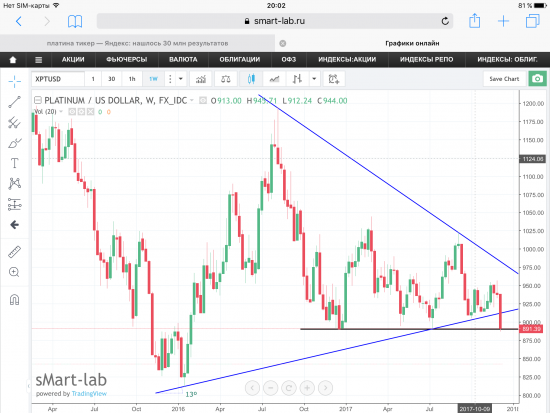Image resolution: width=550 pixels, height=413 pixels.
Task: Open the XABCD pattern tool
Action: click(x=15, y=184)
